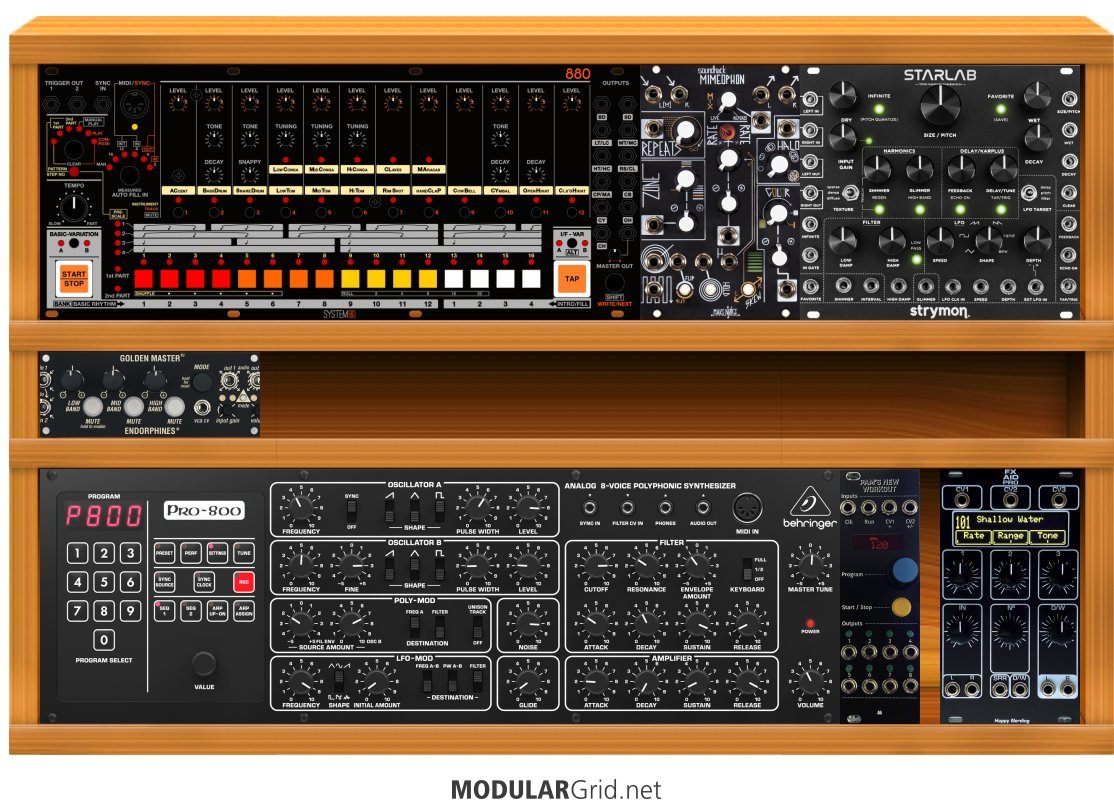This screenshot has width=1114, height=811.
Task: Toggle white step button 16 on the 880 sequencer
Action: point(531,278)
